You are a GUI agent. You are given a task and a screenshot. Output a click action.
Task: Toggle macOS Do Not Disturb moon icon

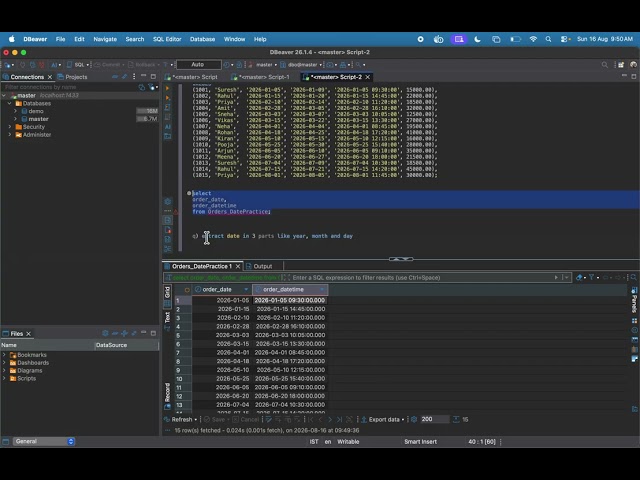(477, 39)
